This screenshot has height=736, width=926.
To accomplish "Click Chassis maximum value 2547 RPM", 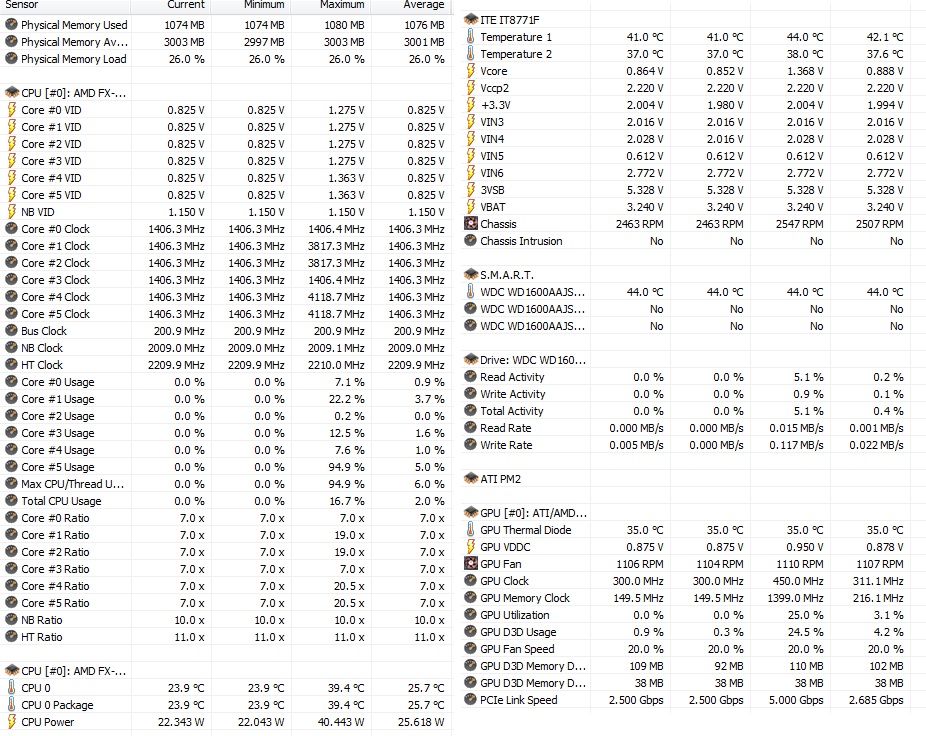I will click(800, 224).
